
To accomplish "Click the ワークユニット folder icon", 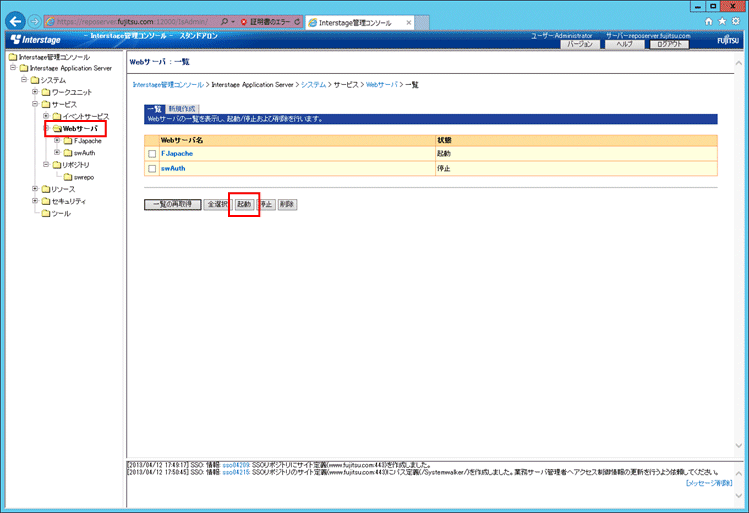I will tap(46, 92).
